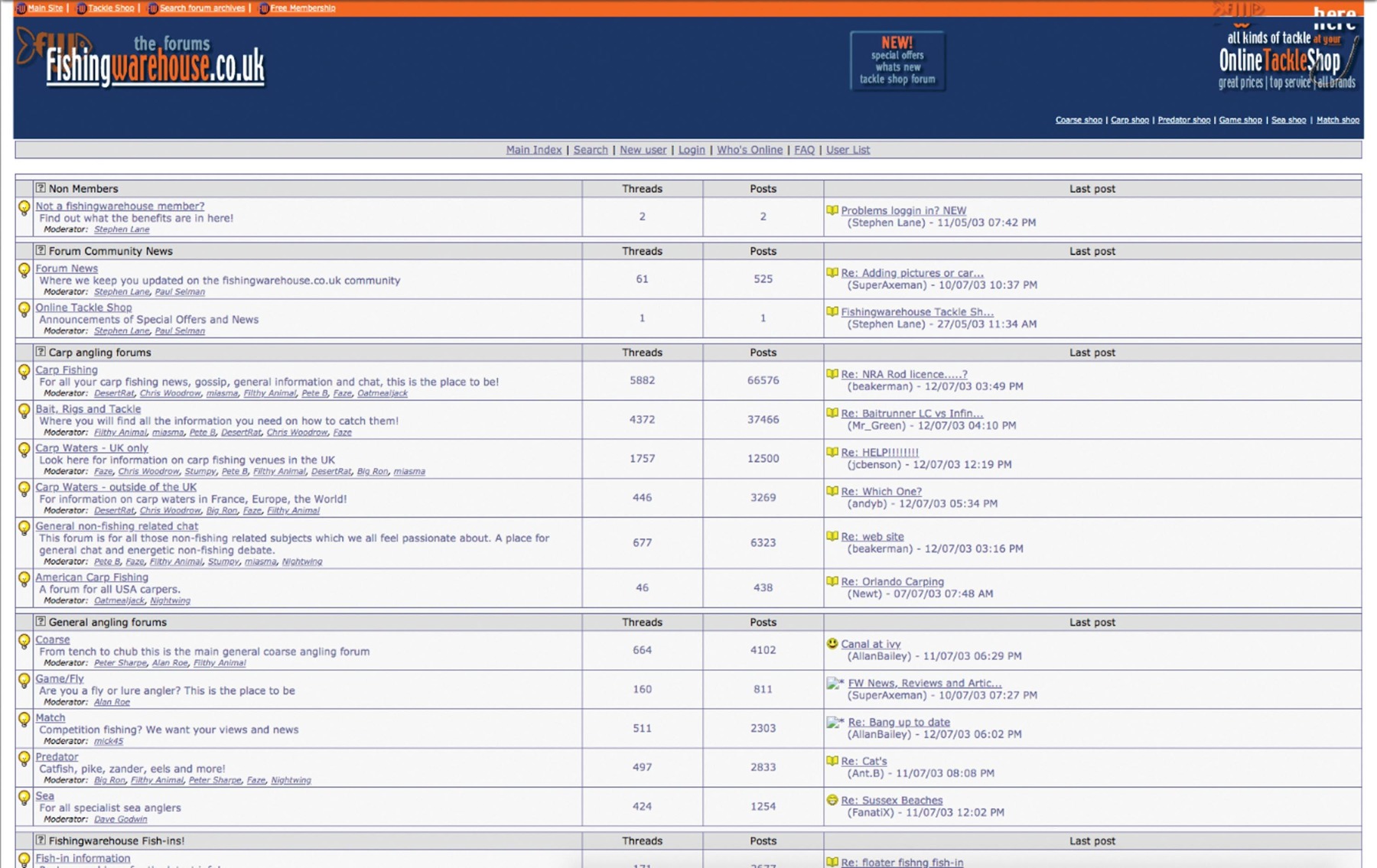Image resolution: width=1377 pixels, height=868 pixels.
Task: View Who's Online list
Action: [x=750, y=150]
